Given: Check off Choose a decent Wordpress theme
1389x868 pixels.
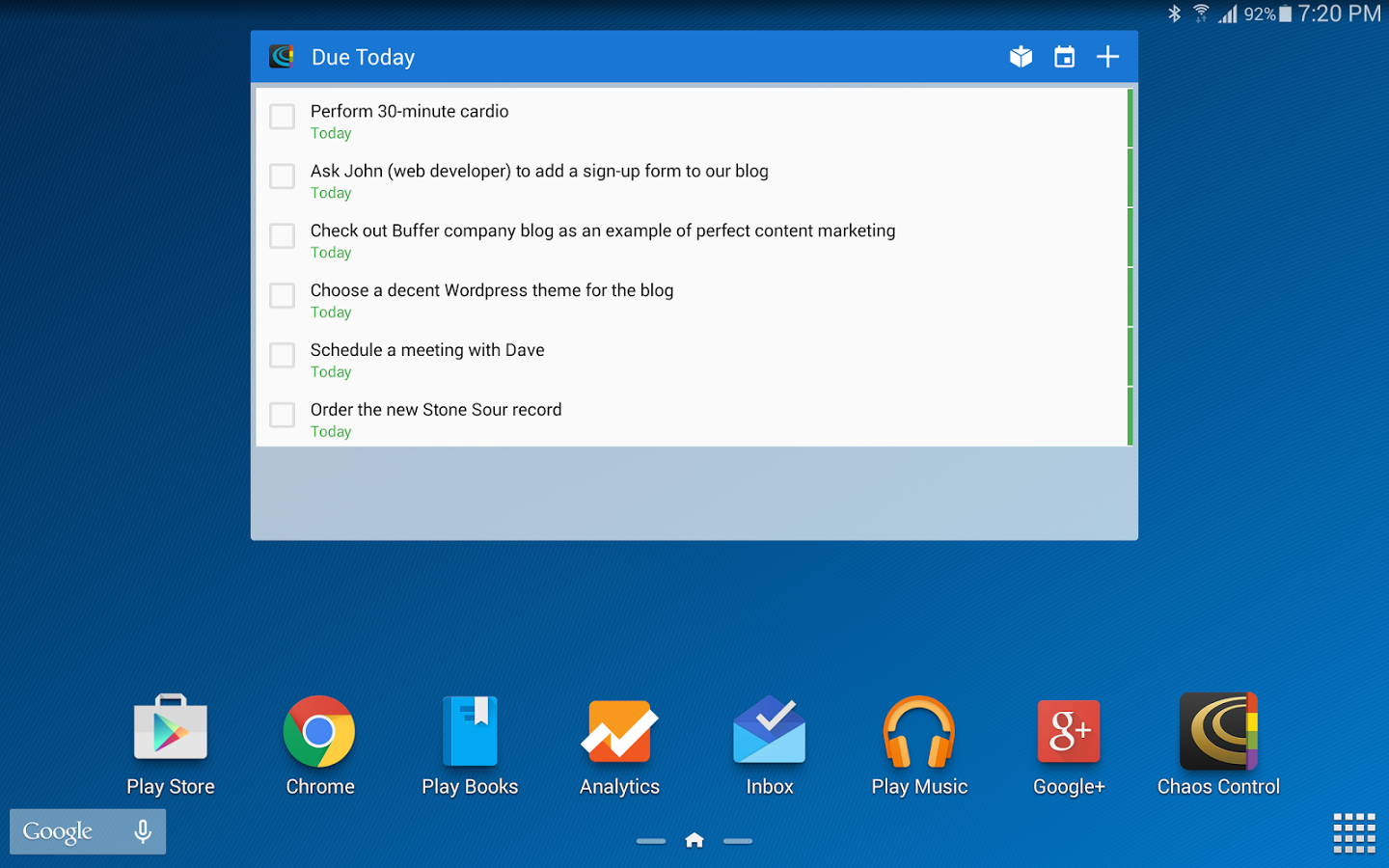Looking at the screenshot, I should (282, 296).
